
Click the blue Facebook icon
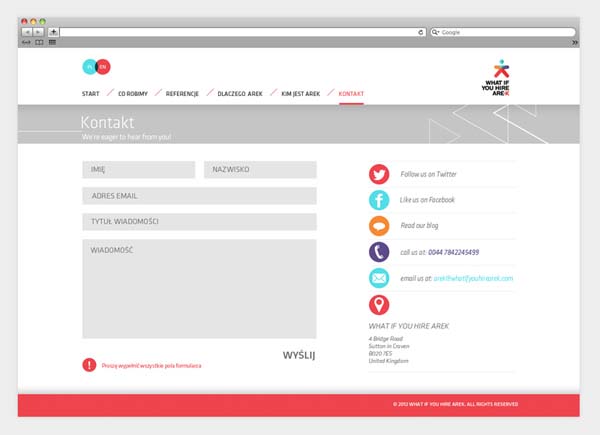[379, 200]
